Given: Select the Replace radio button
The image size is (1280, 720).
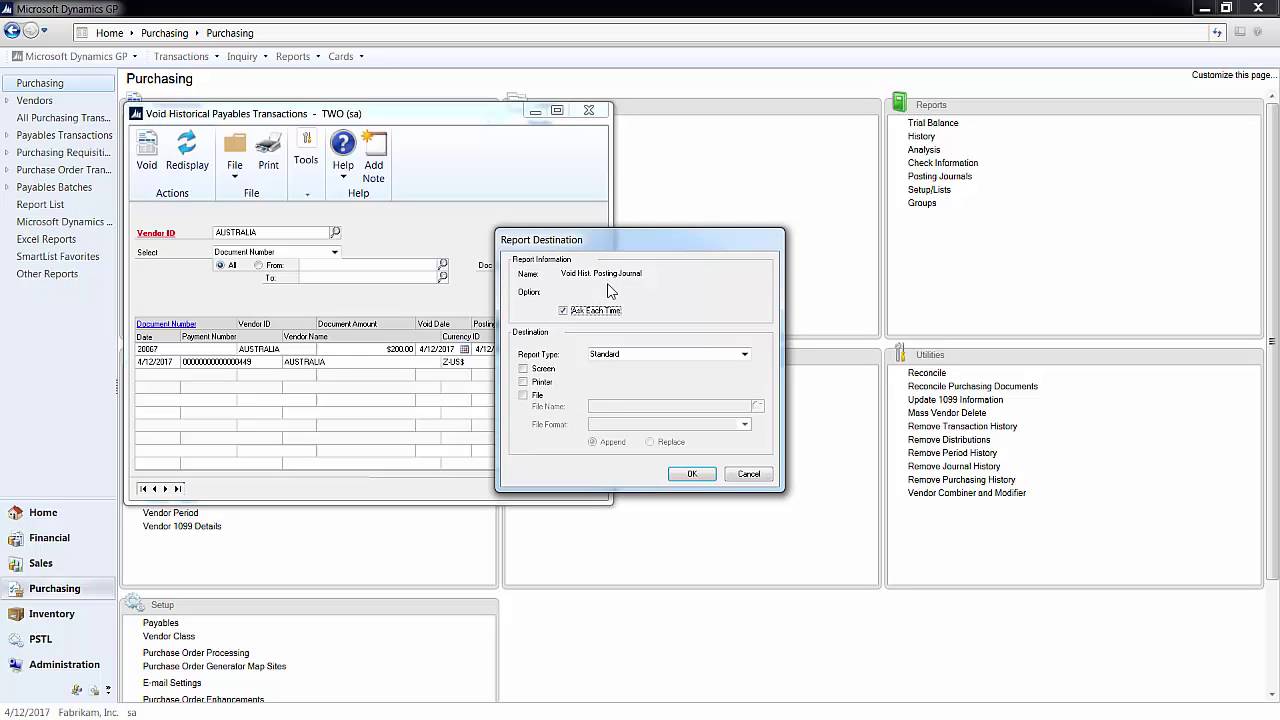Looking at the screenshot, I should (650, 442).
